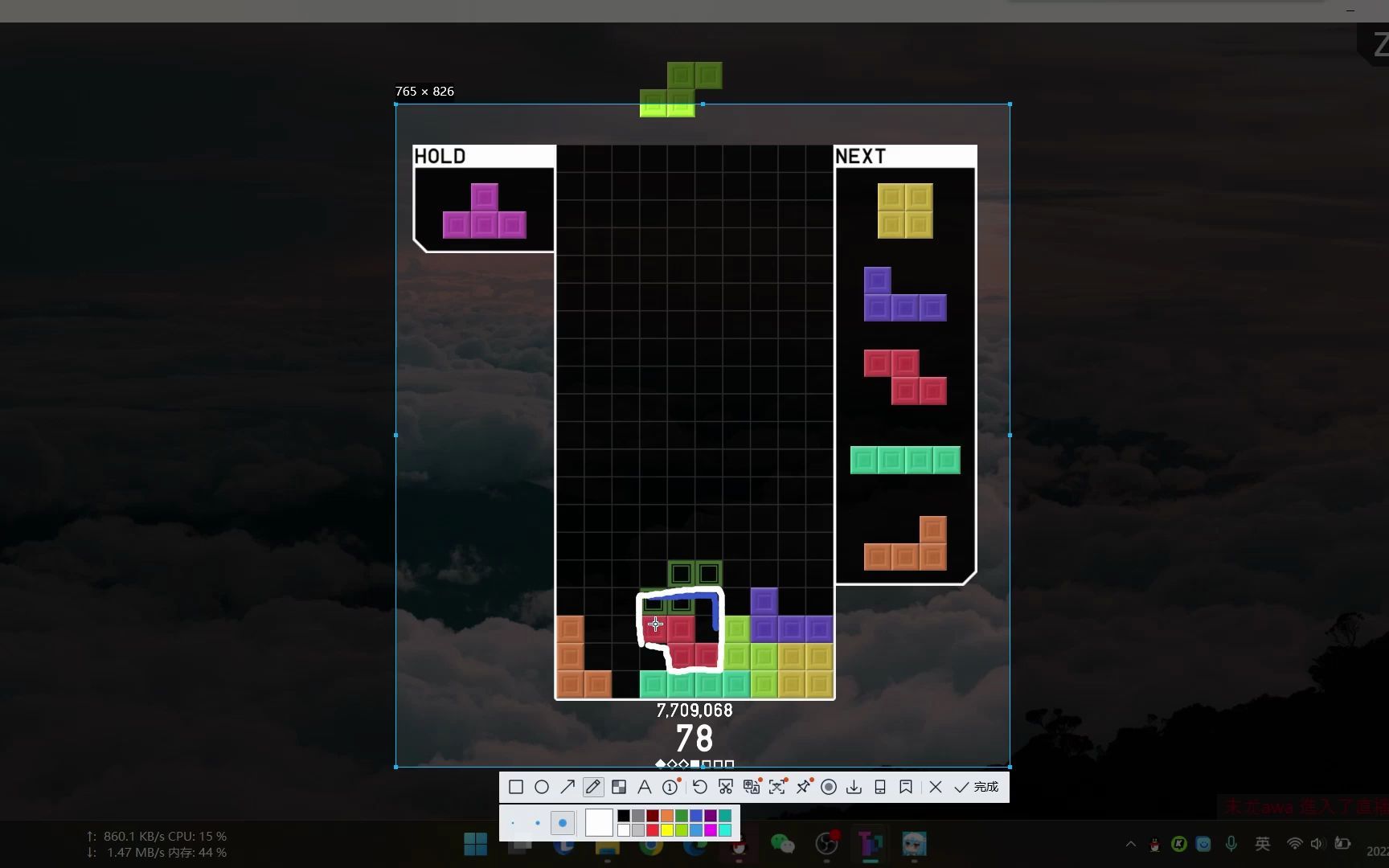The image size is (1389, 868).
Task: Undo the last annotation stroke
Action: click(699, 787)
